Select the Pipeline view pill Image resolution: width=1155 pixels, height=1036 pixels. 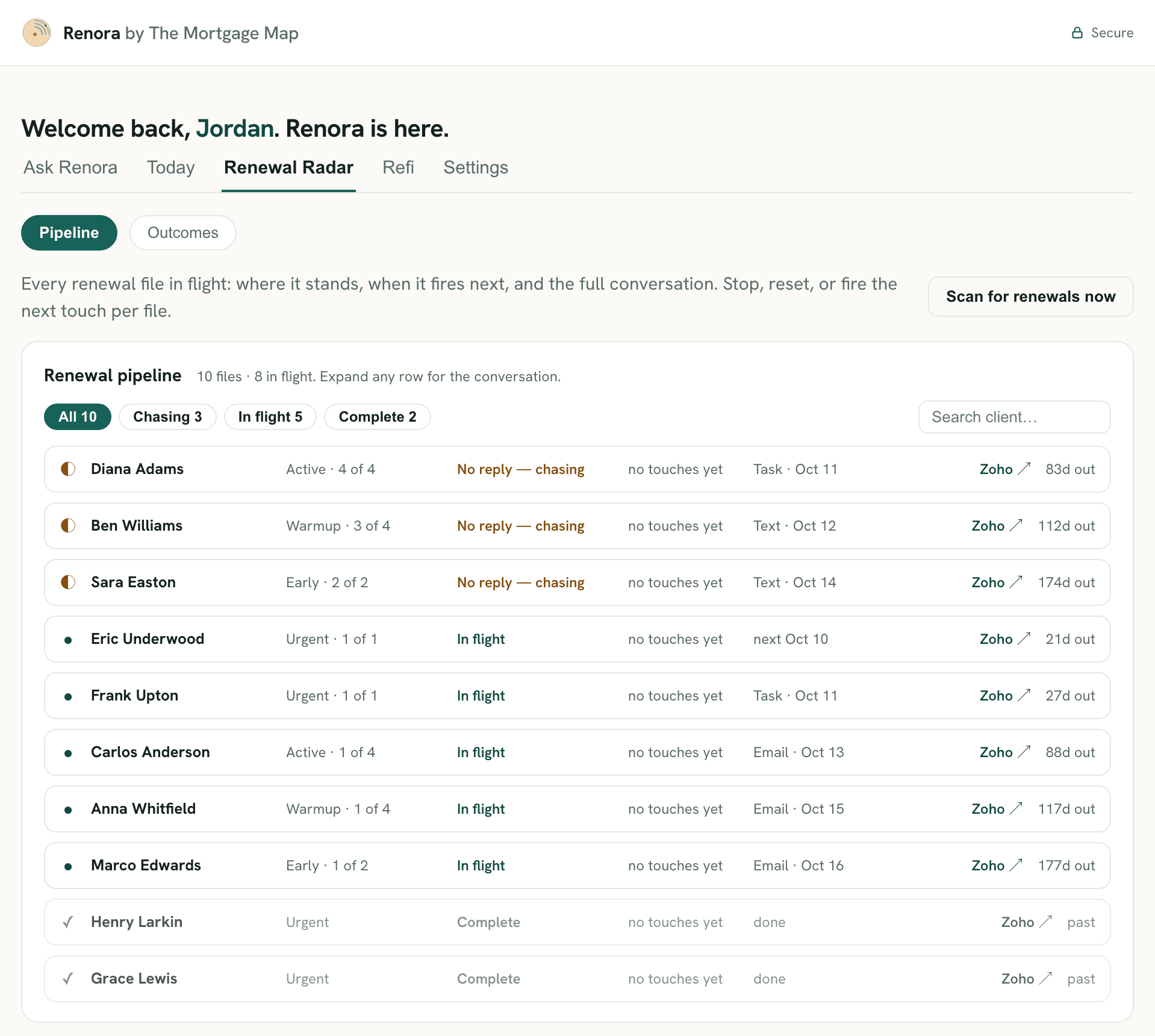pos(69,232)
